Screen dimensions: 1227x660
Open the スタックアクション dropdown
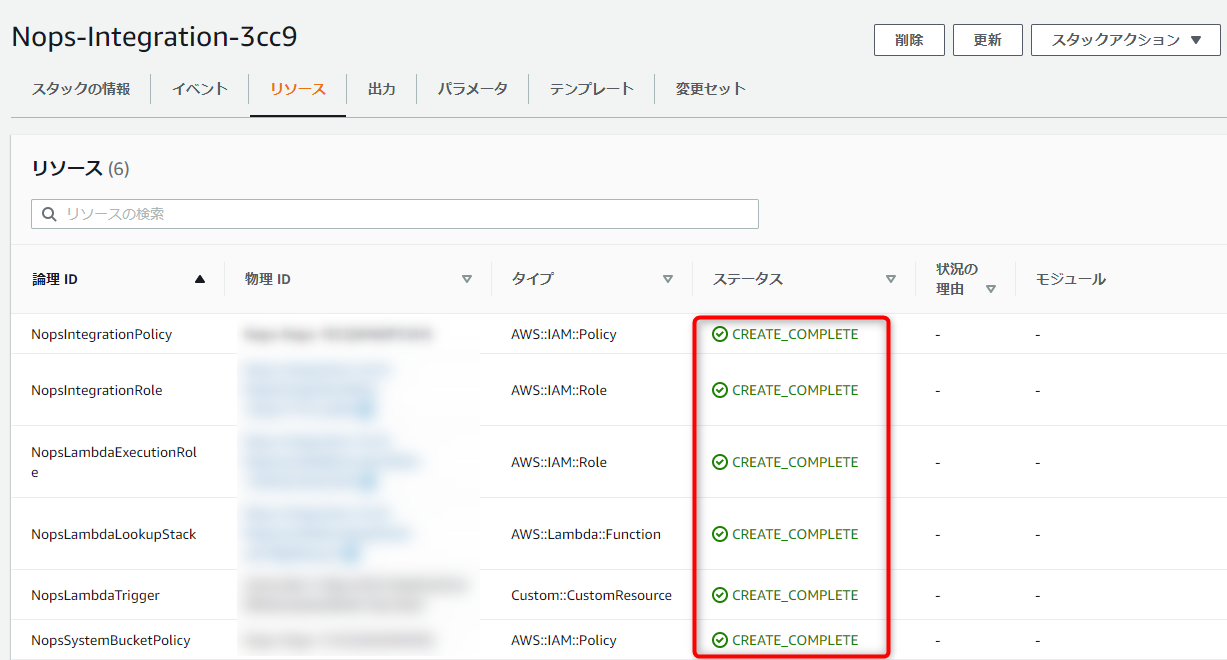click(1126, 40)
